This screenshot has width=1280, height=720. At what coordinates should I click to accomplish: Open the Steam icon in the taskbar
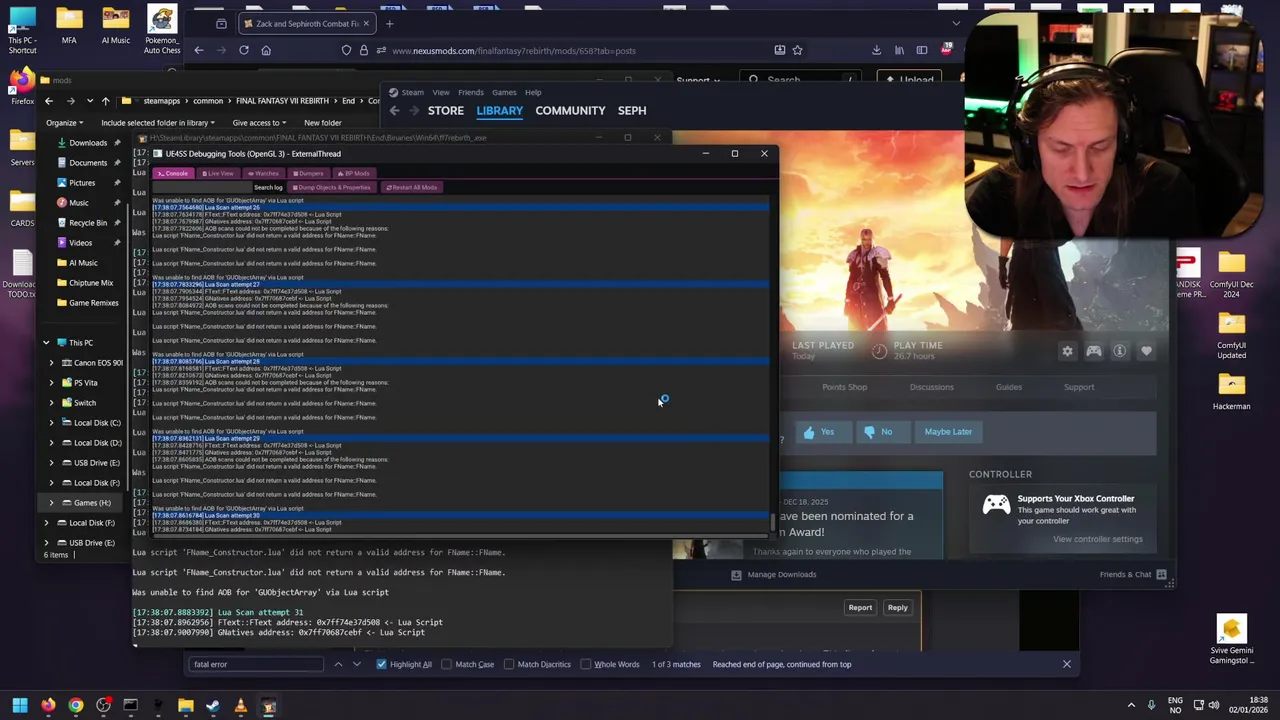click(x=213, y=706)
